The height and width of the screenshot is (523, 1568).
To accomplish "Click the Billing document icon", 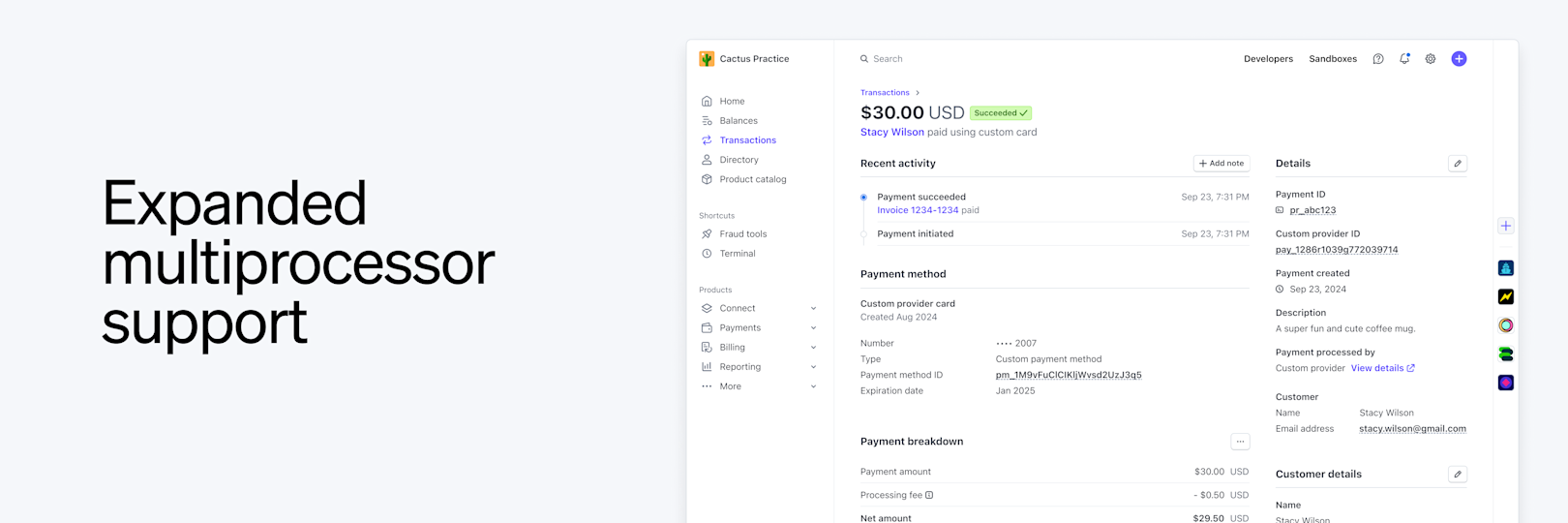I will 707,347.
